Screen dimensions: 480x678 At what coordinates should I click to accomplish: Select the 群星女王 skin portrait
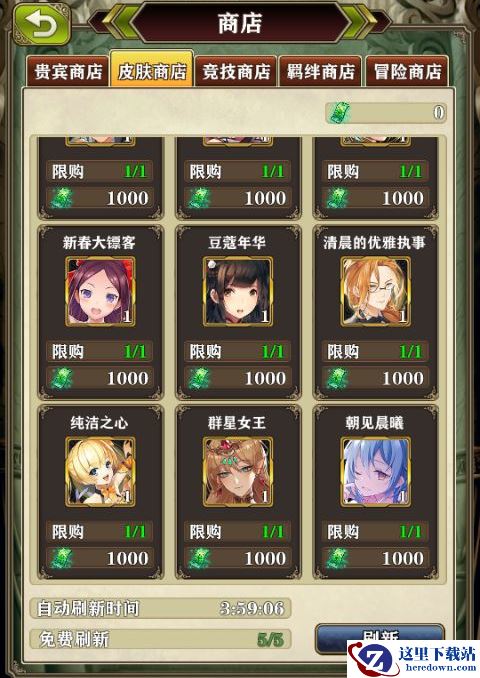[x=237, y=471]
